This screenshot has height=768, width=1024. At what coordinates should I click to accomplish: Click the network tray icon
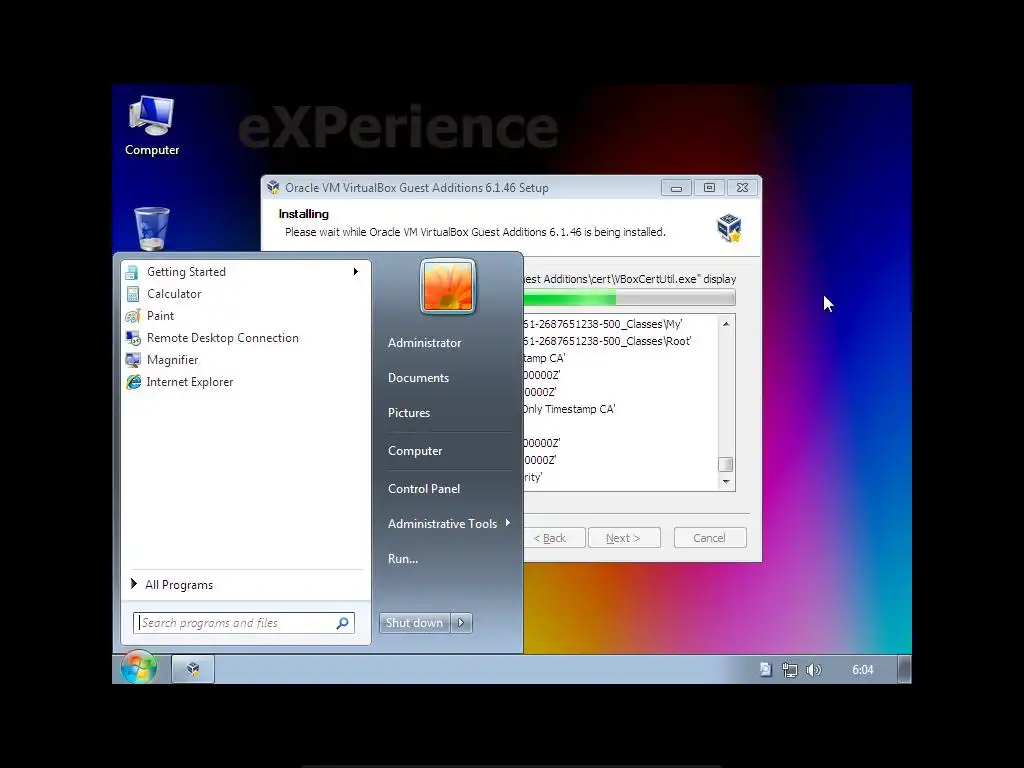tap(790, 670)
